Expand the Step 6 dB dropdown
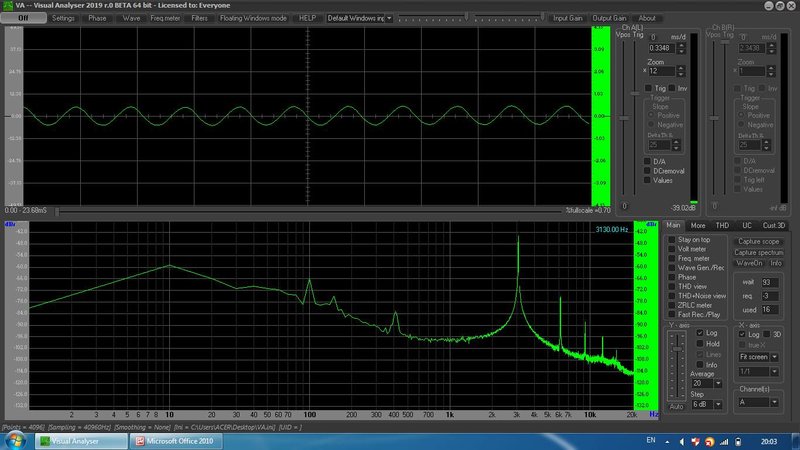The image size is (800, 450). pos(717,405)
